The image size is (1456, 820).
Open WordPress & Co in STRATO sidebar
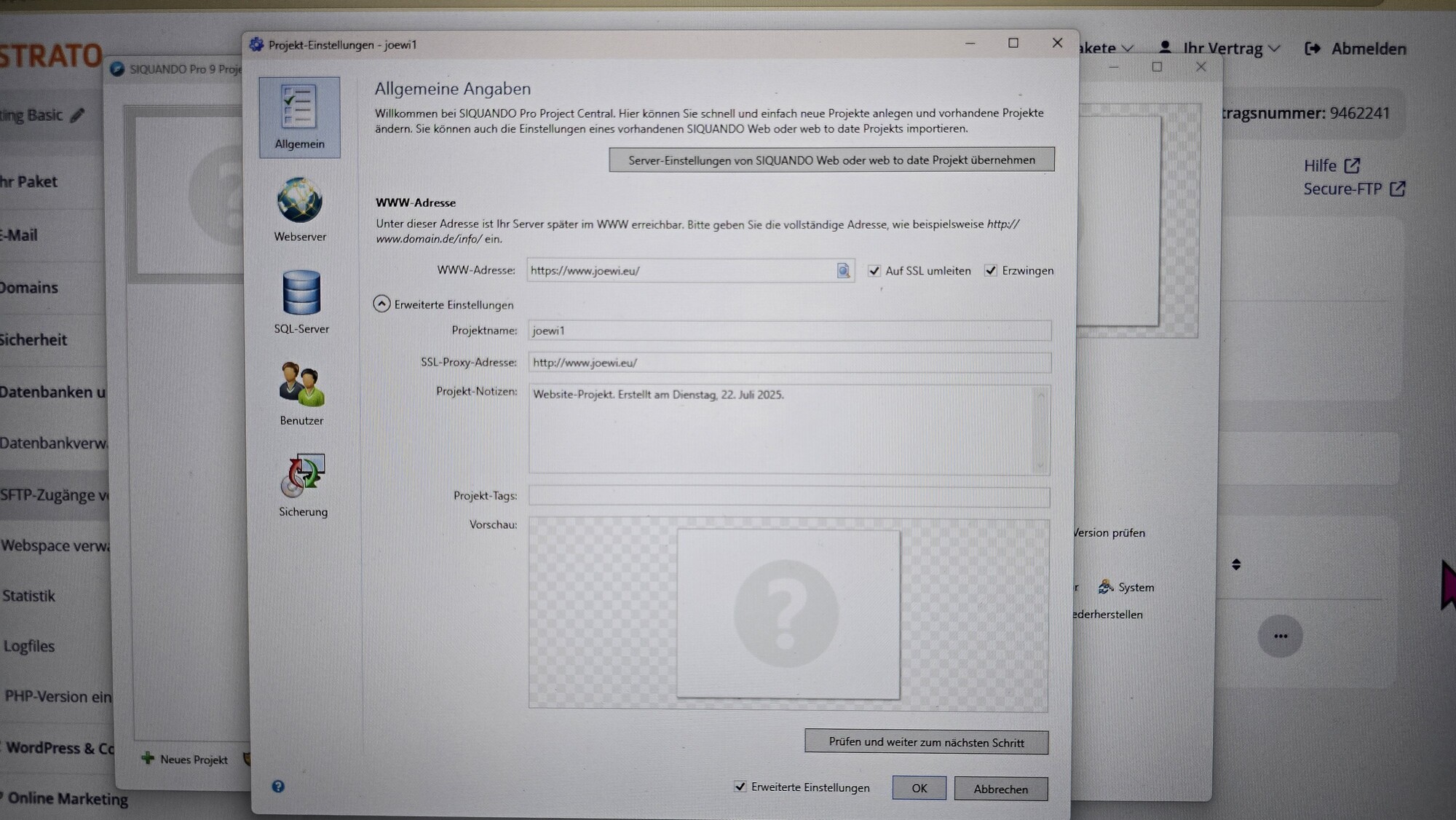point(60,748)
